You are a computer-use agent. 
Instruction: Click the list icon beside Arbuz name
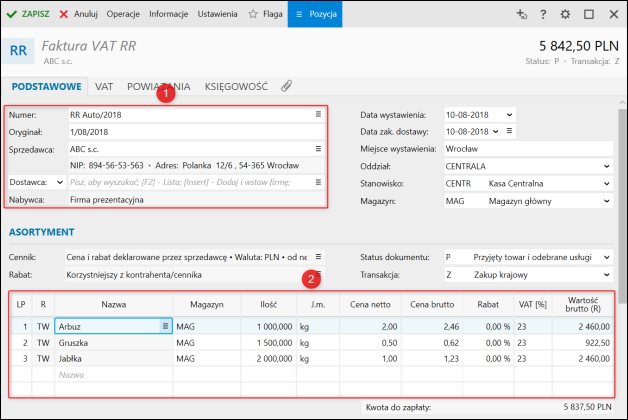pos(164,325)
